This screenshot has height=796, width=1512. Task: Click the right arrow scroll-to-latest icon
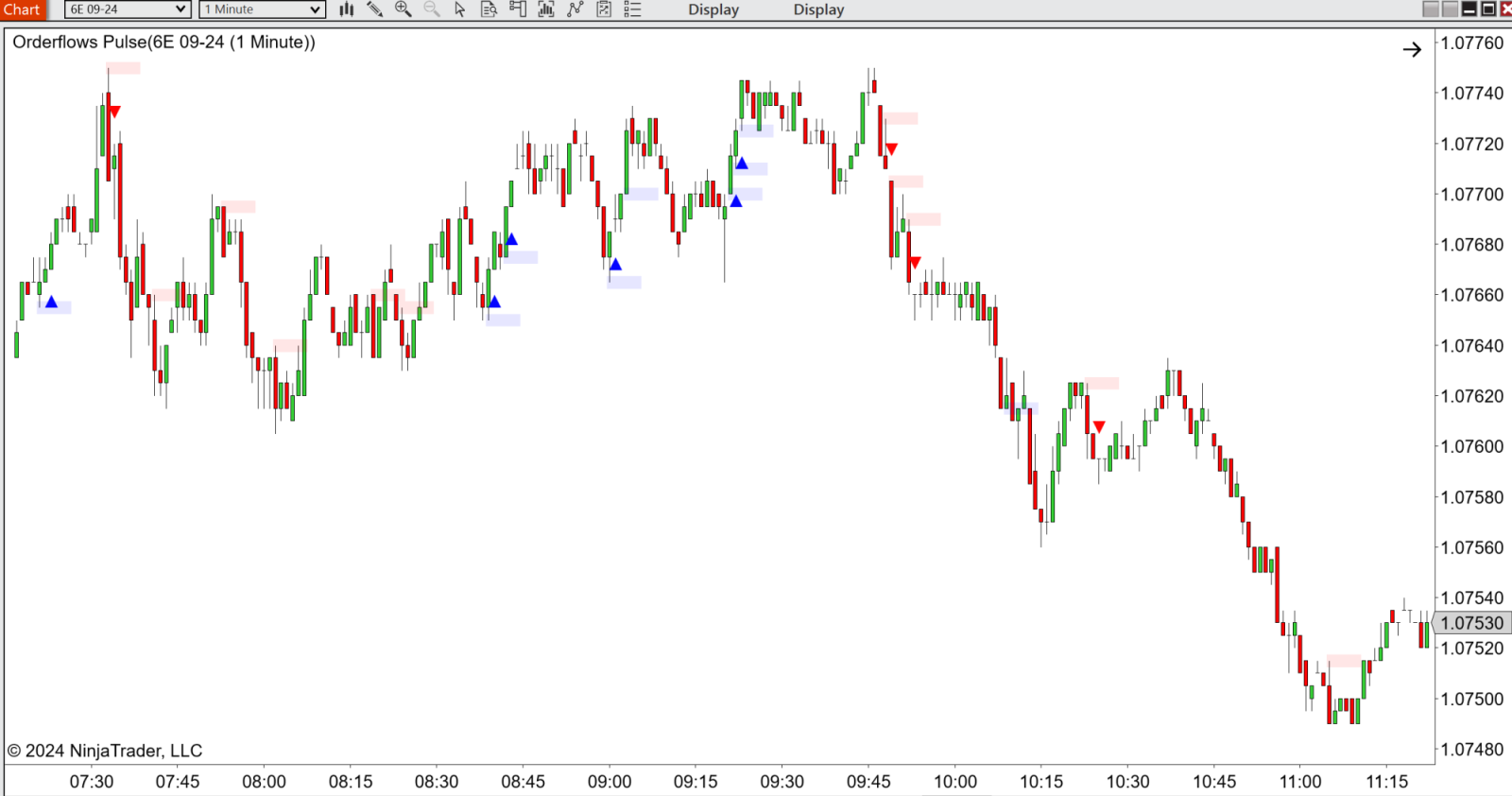(1412, 50)
